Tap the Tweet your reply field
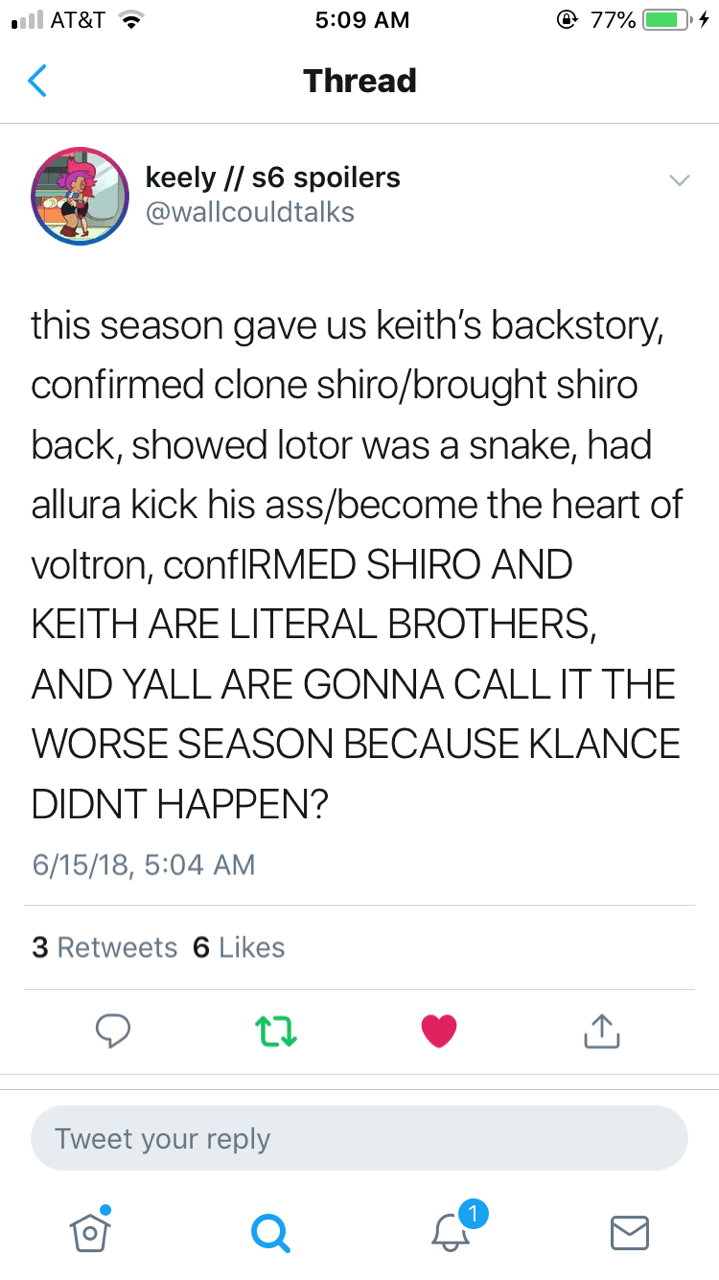This screenshot has height=1280, width=719. [359, 1138]
